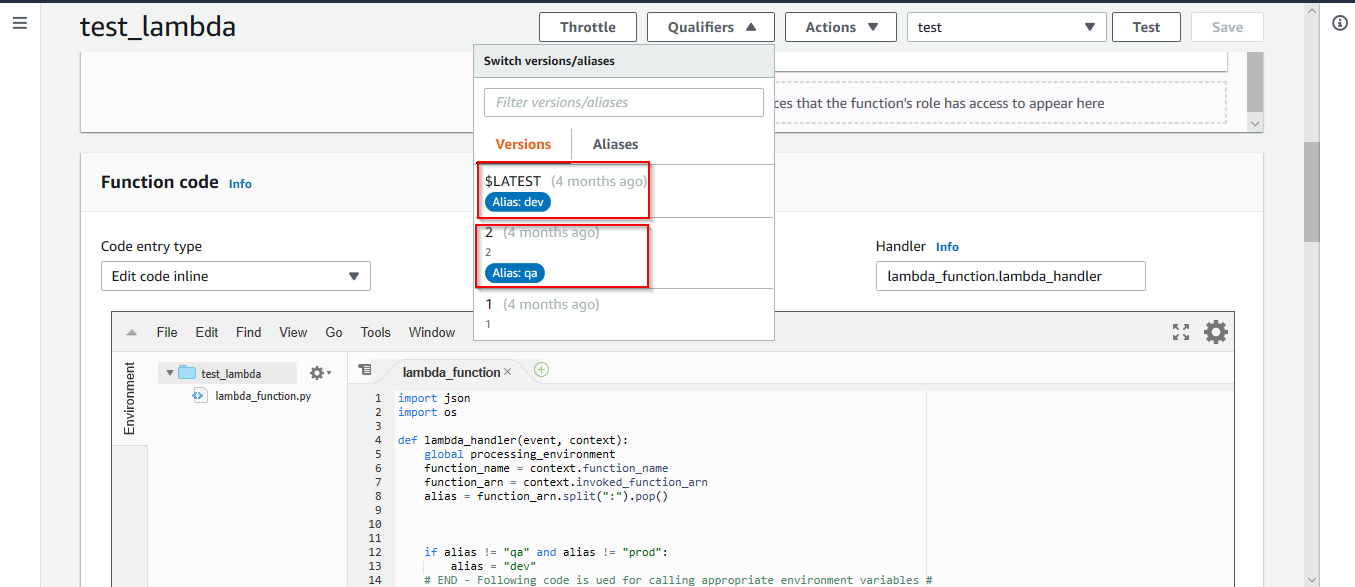Click the Throttle button
This screenshot has height=587, width=1355.
587,27
